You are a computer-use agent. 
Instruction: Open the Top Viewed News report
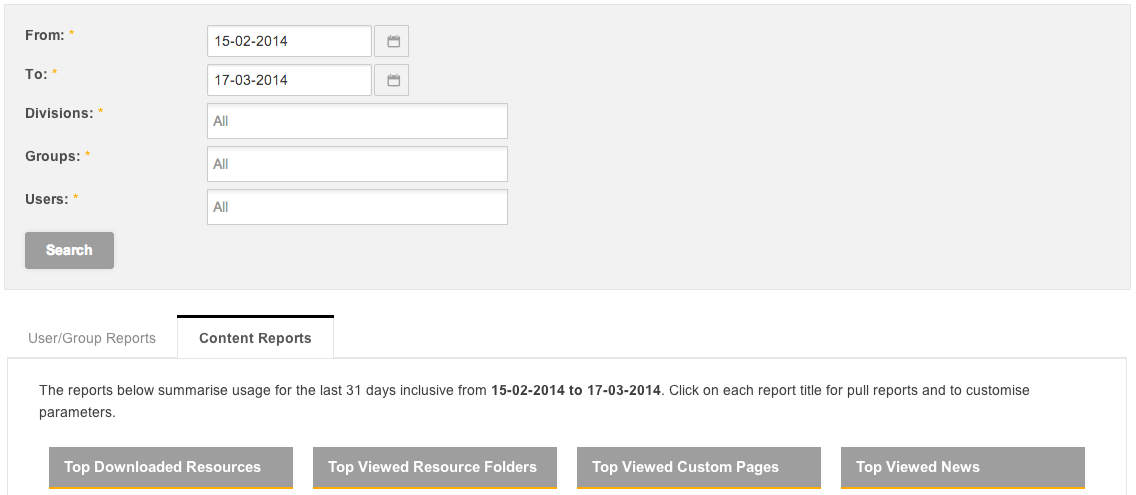(x=963, y=467)
